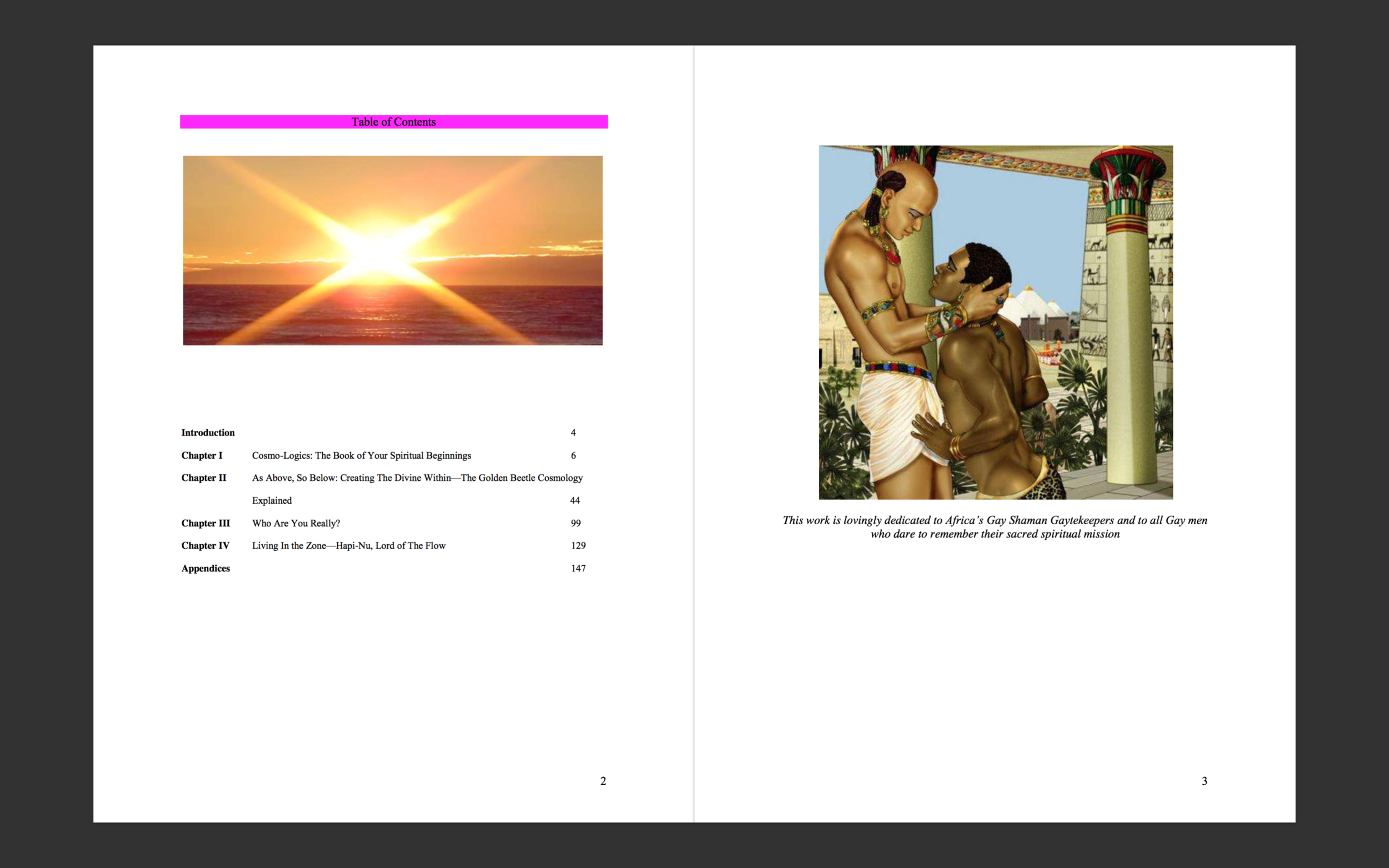Click the sunset ocean image

coord(393,250)
